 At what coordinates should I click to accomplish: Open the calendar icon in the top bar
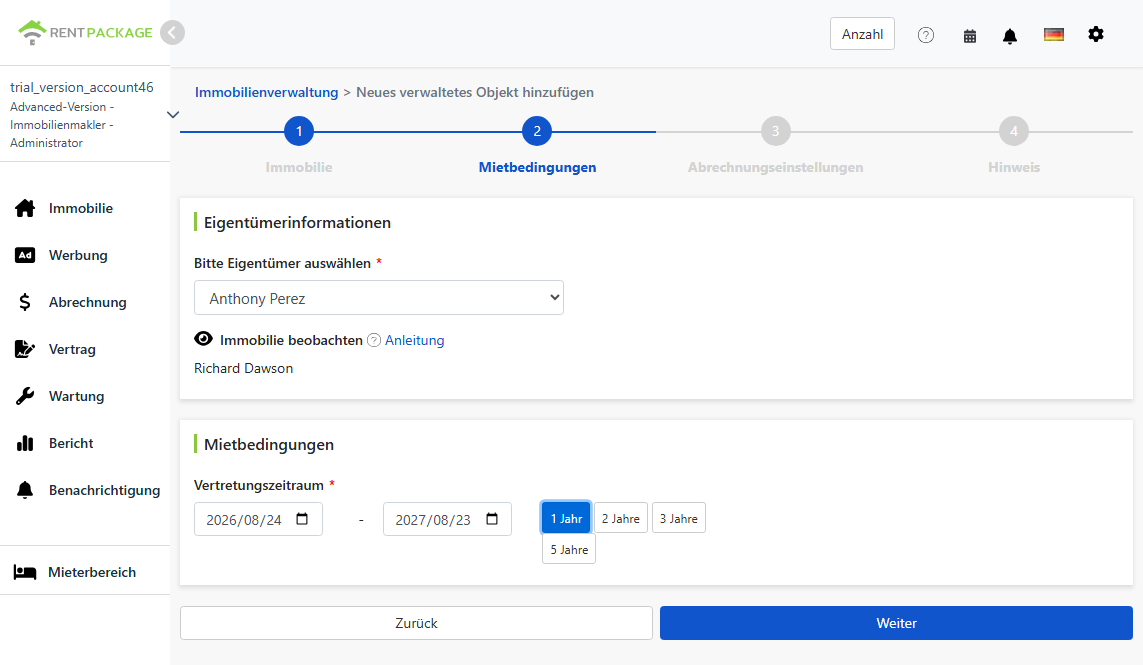point(970,36)
